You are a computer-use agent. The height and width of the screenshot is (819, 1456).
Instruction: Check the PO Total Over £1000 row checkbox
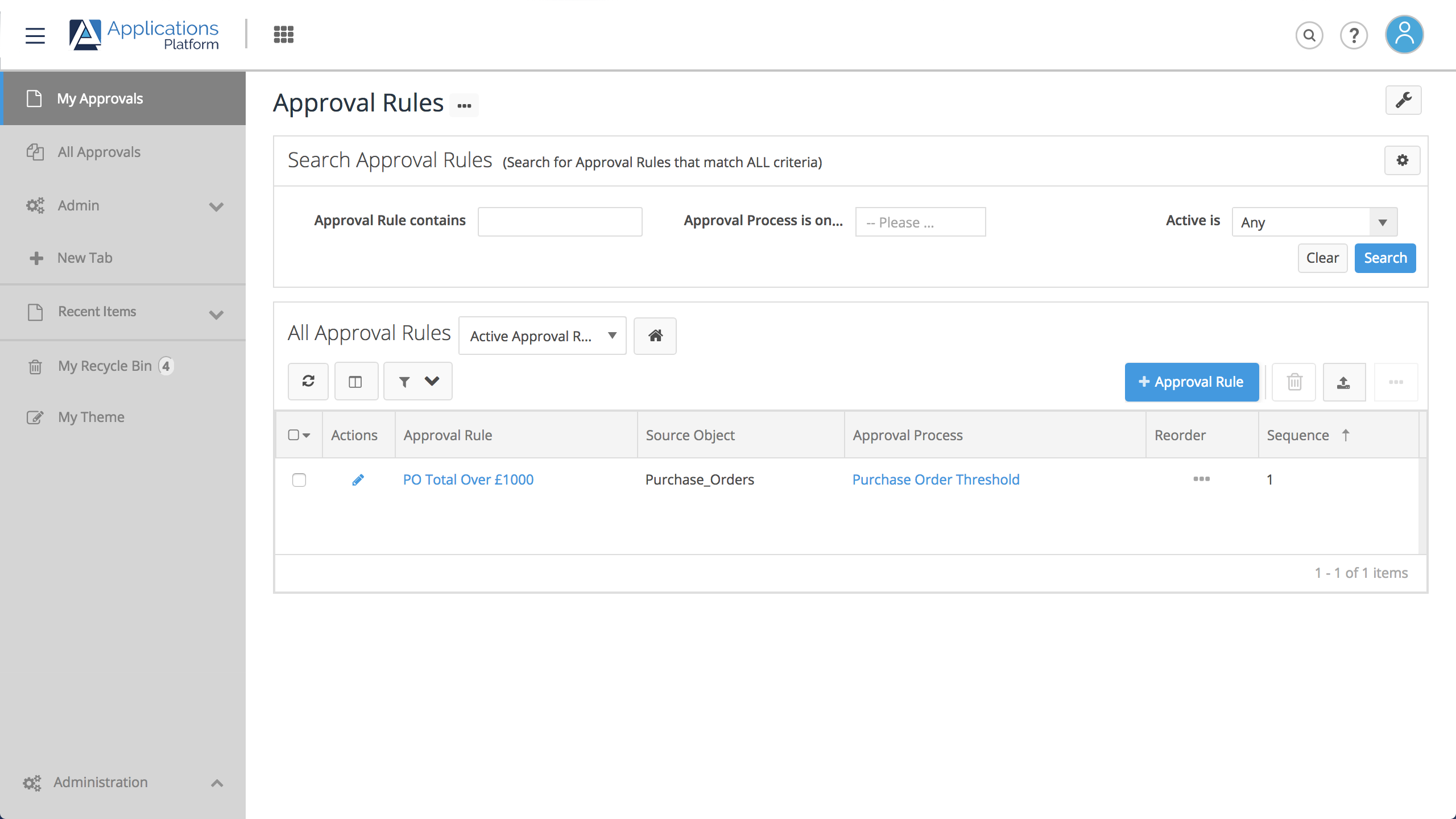point(299,480)
